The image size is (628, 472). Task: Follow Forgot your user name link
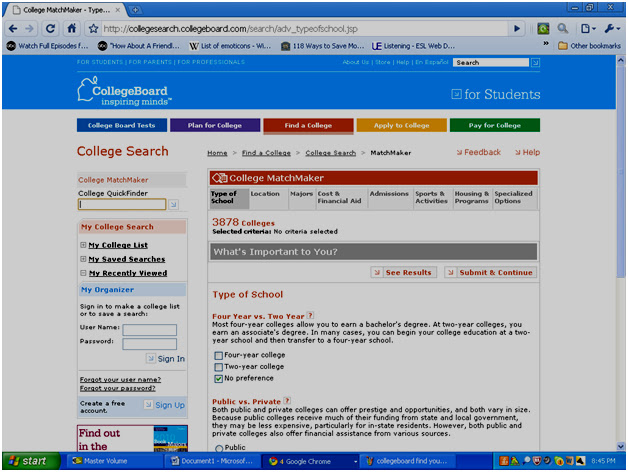coord(120,379)
